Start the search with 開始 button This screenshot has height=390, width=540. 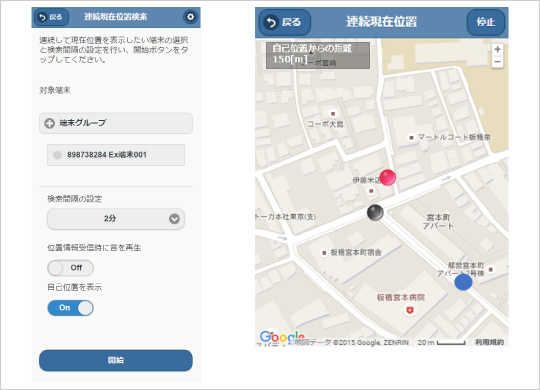pyautogui.click(x=116, y=360)
